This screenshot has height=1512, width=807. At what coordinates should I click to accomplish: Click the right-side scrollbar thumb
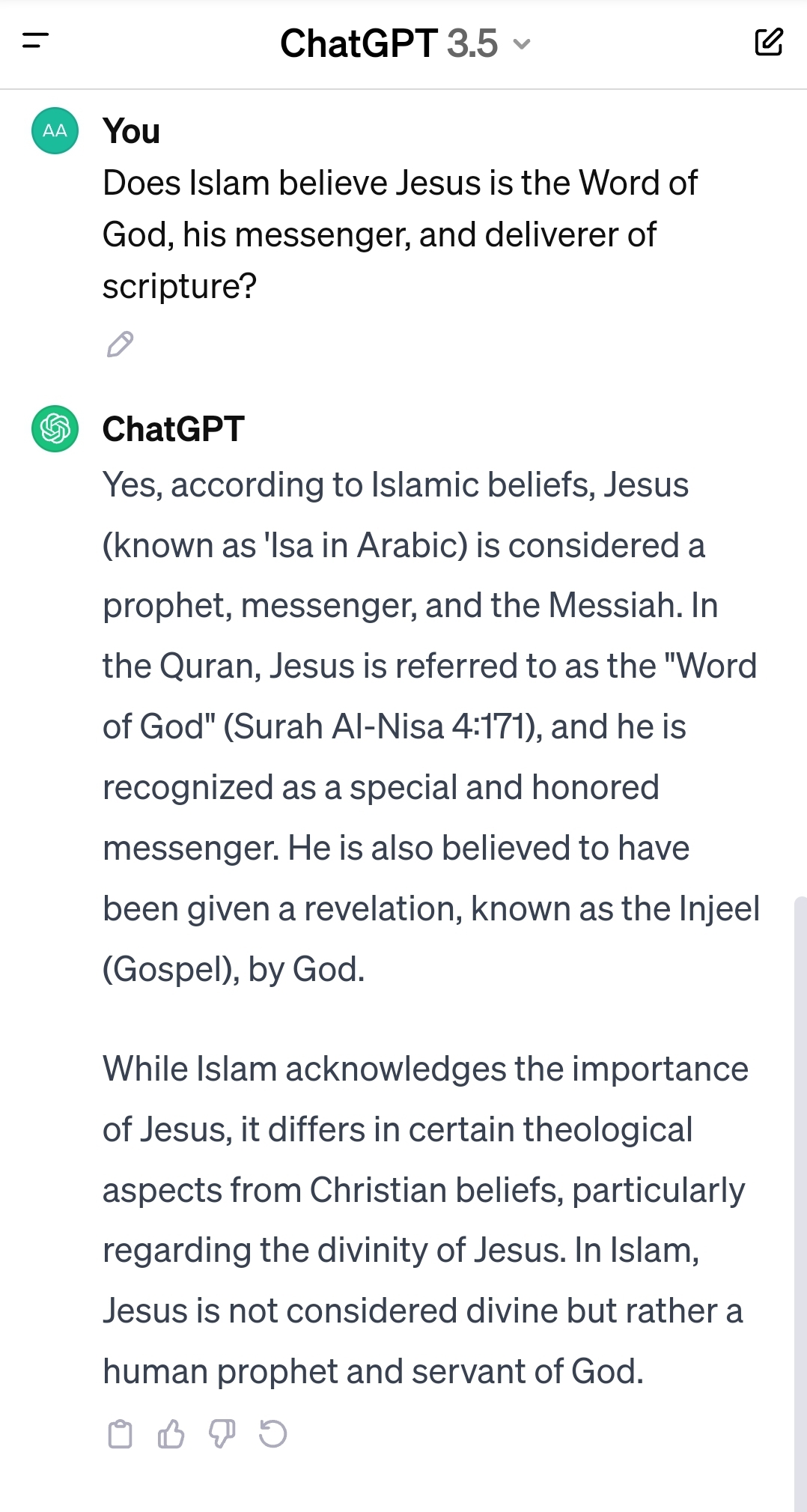800,1198
